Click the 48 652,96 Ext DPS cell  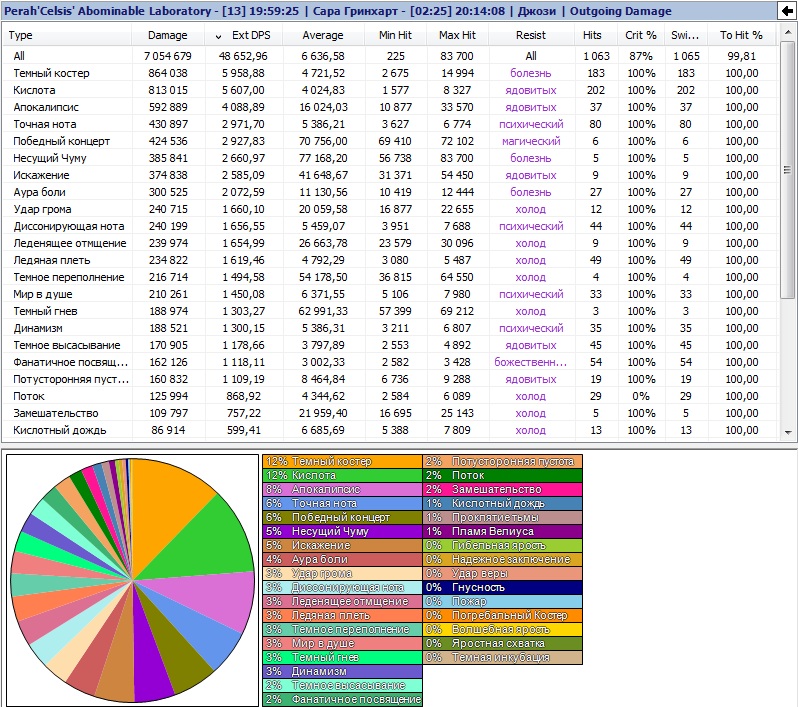[243, 56]
